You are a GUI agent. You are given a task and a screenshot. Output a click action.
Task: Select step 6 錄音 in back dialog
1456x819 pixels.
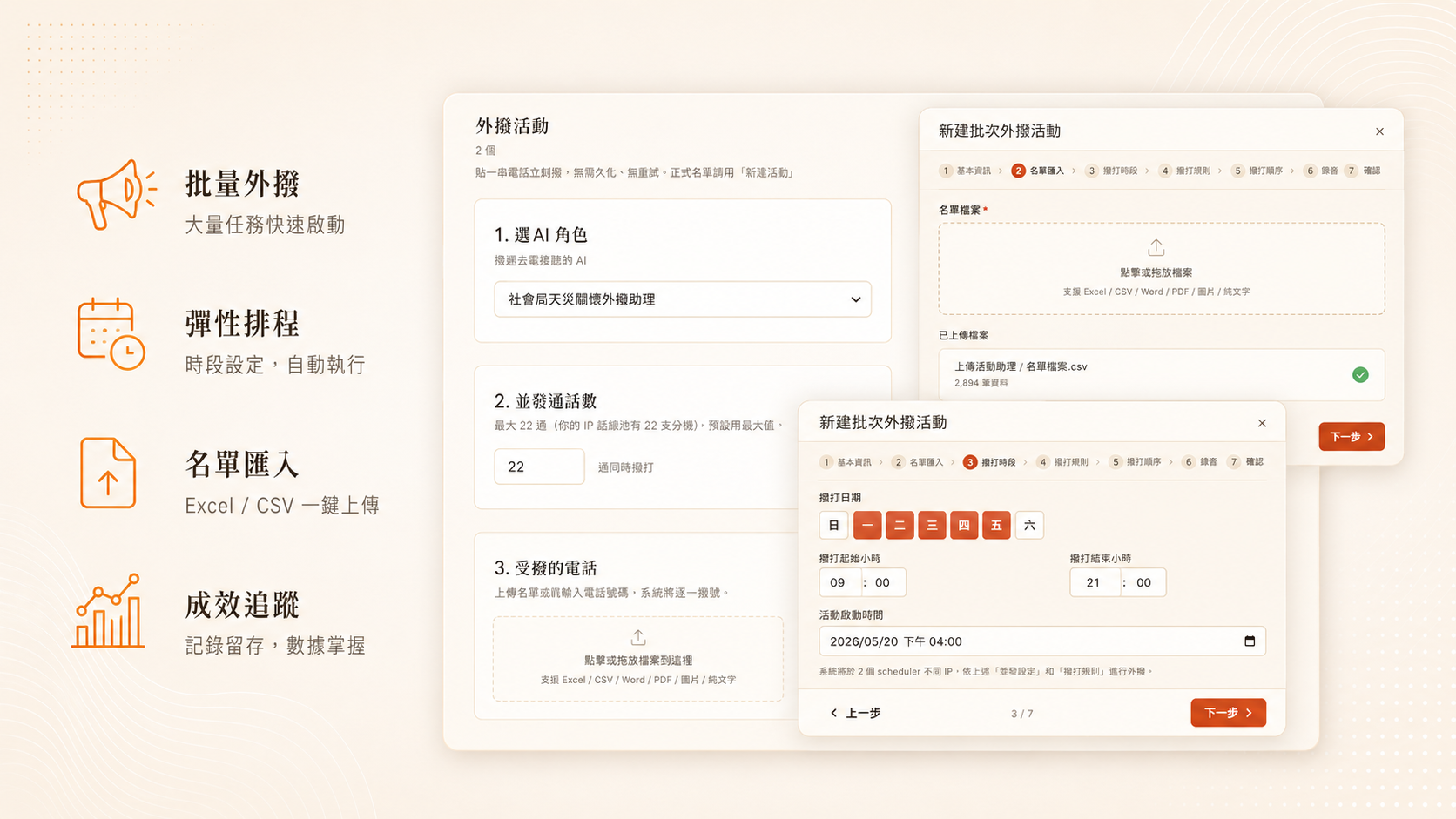tap(1321, 171)
